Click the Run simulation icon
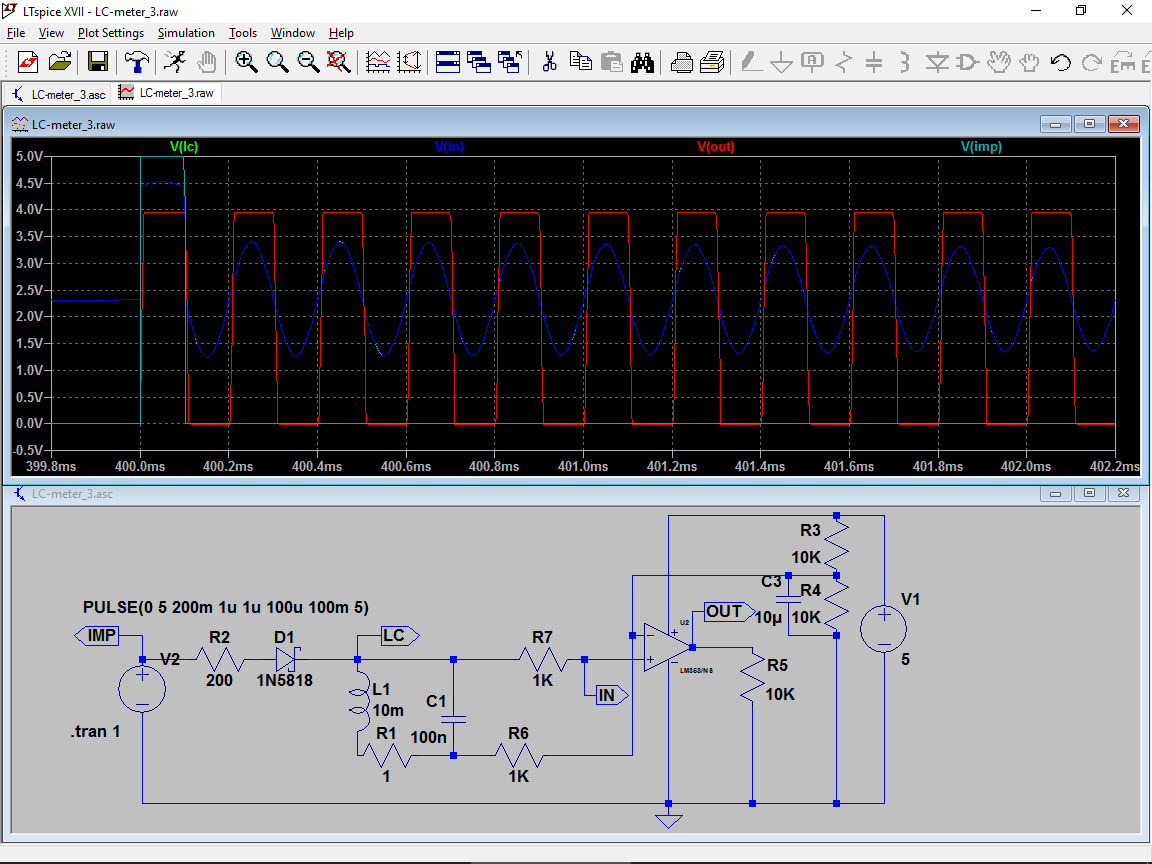This screenshot has height=864, width=1152. [175, 63]
